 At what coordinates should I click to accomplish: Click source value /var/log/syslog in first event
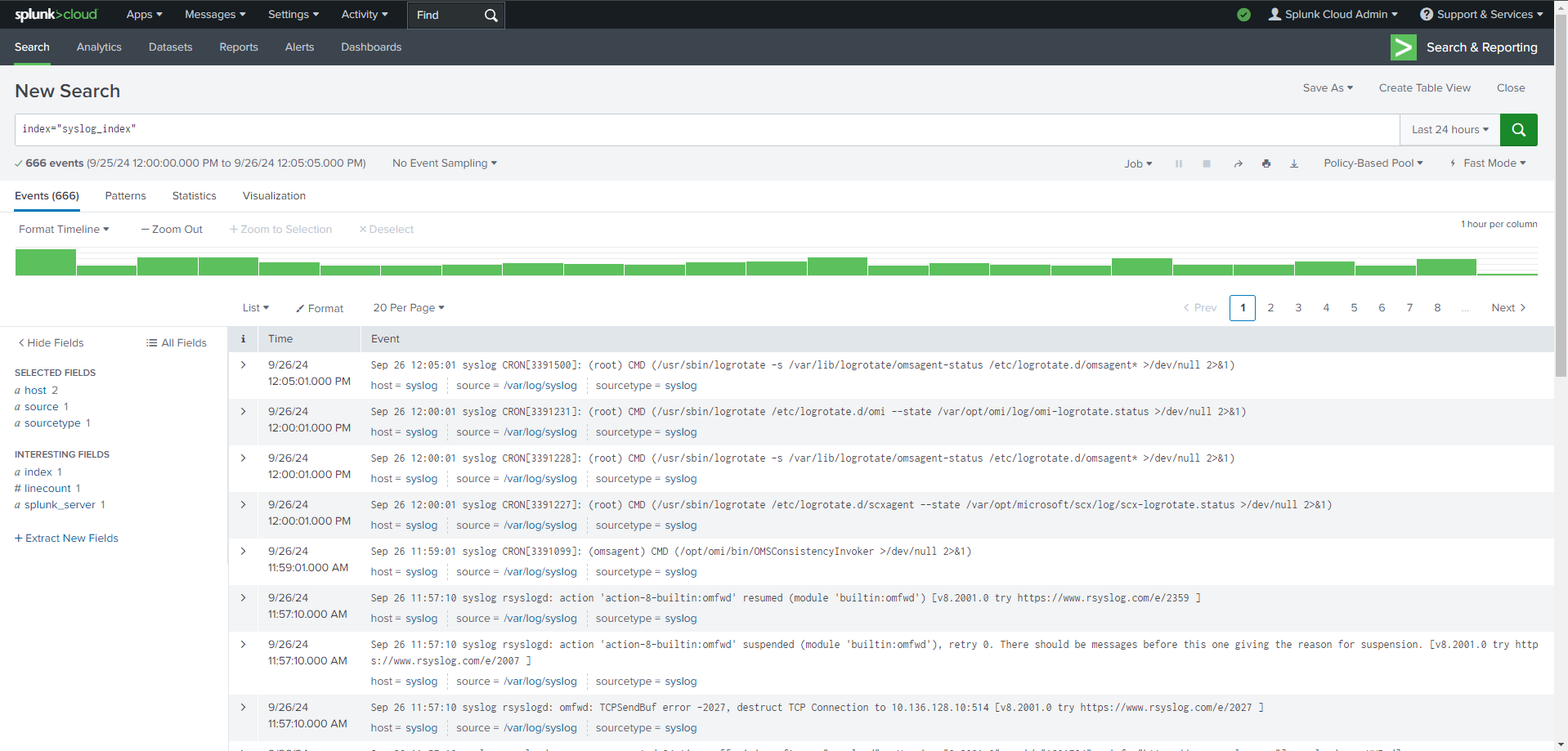pyautogui.click(x=540, y=385)
